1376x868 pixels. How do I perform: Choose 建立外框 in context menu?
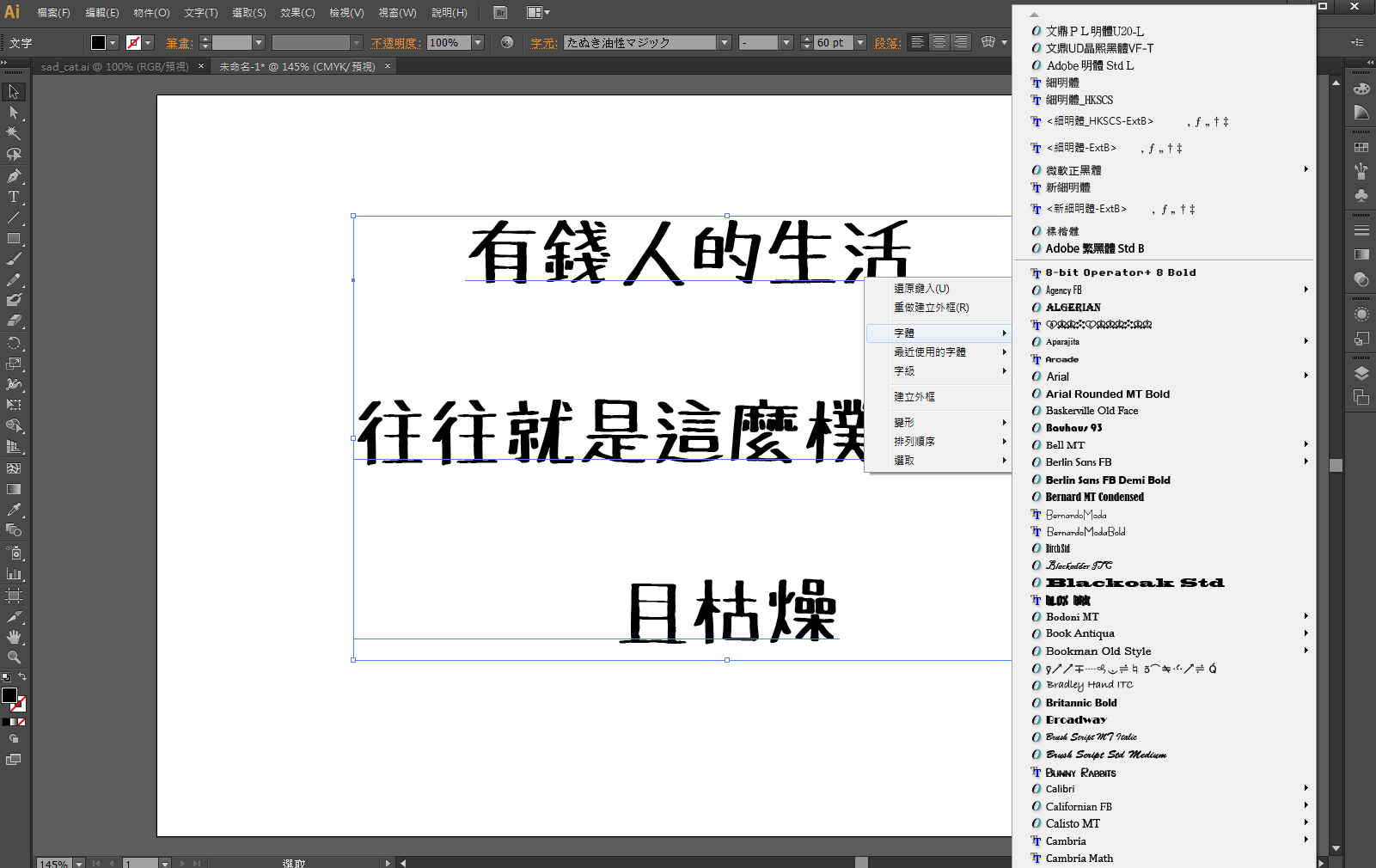coord(939,396)
